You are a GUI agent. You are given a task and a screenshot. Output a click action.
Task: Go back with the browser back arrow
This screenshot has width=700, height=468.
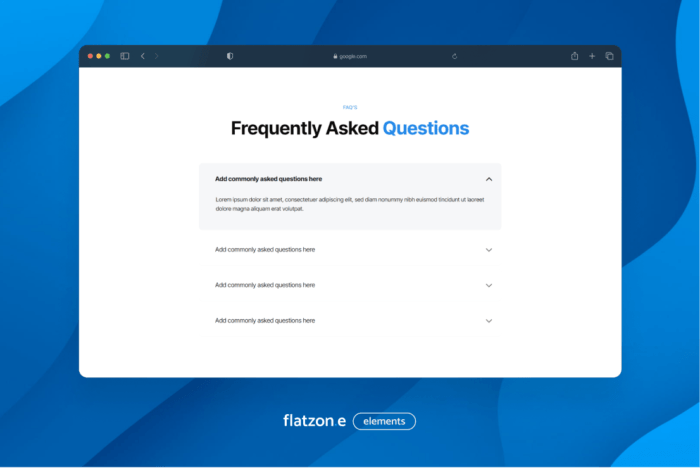pyautogui.click(x=143, y=56)
